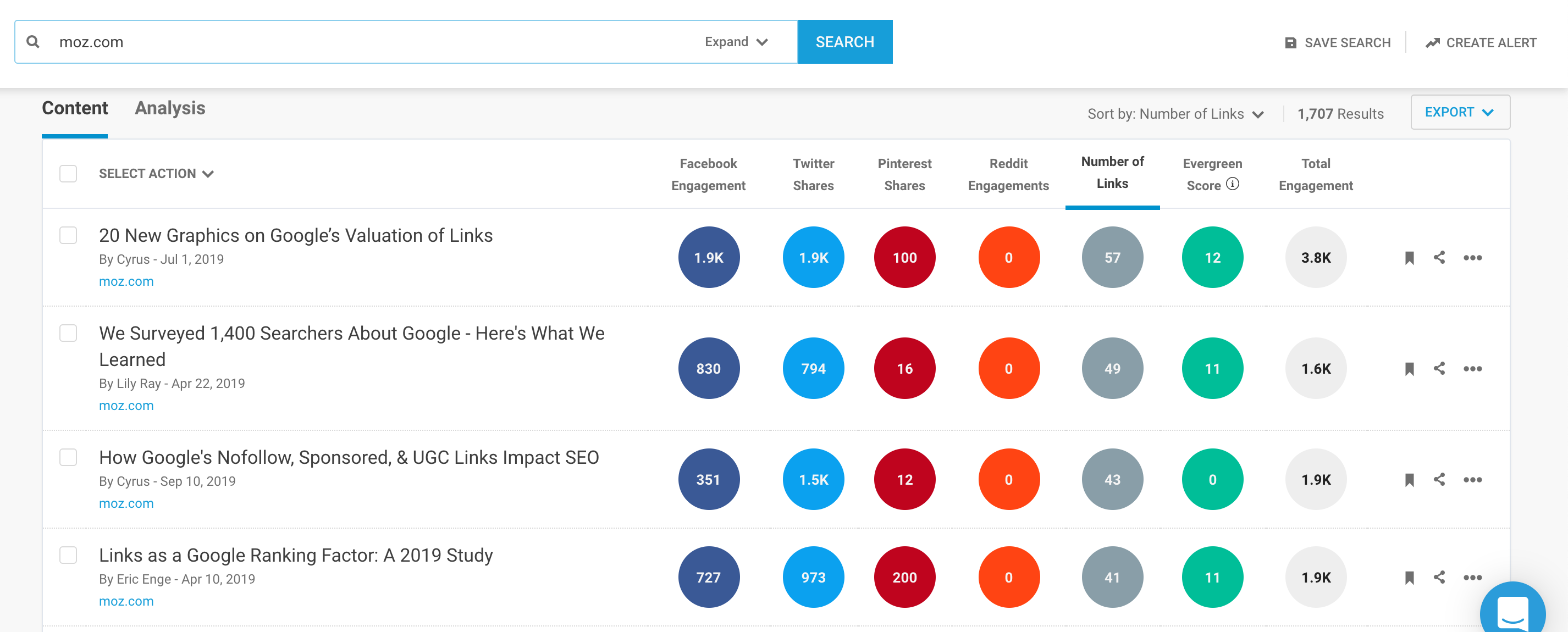1568x632 pixels.
Task: Open the chat support bubble
Action: (x=1512, y=610)
